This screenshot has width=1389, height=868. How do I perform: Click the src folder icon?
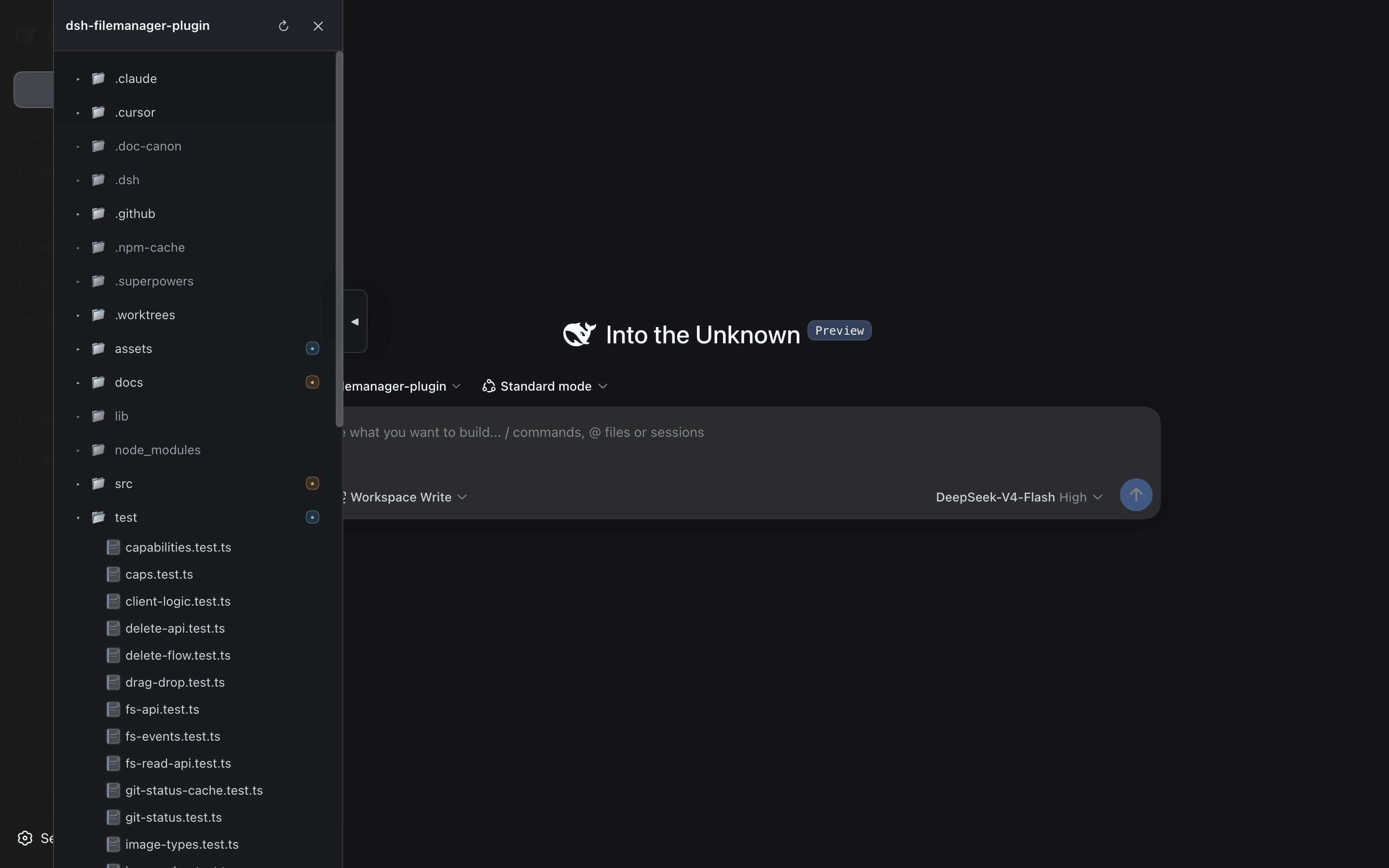click(x=98, y=483)
